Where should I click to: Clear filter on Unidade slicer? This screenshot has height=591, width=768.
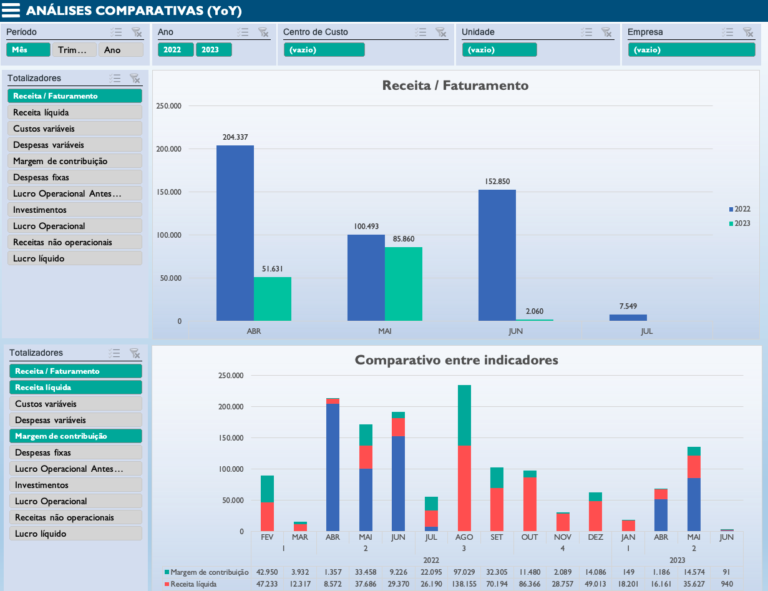[x=607, y=32]
